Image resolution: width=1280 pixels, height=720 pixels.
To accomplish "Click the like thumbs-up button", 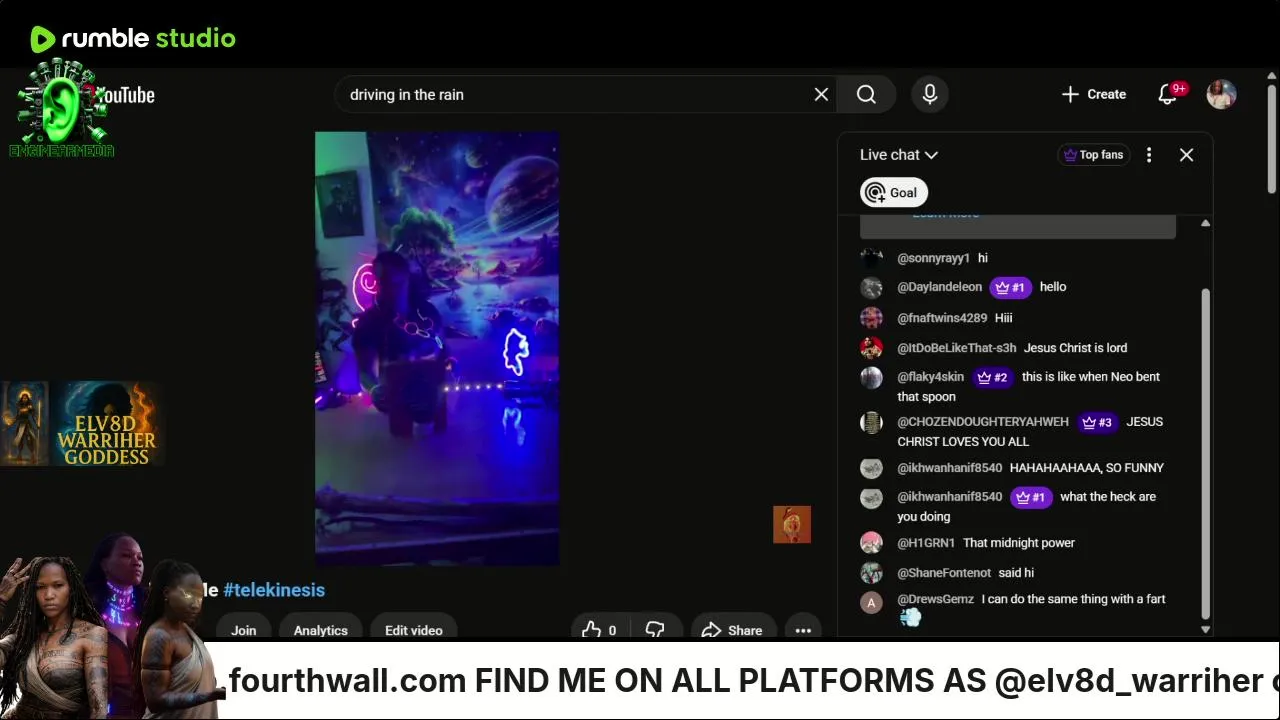I will tap(599, 630).
